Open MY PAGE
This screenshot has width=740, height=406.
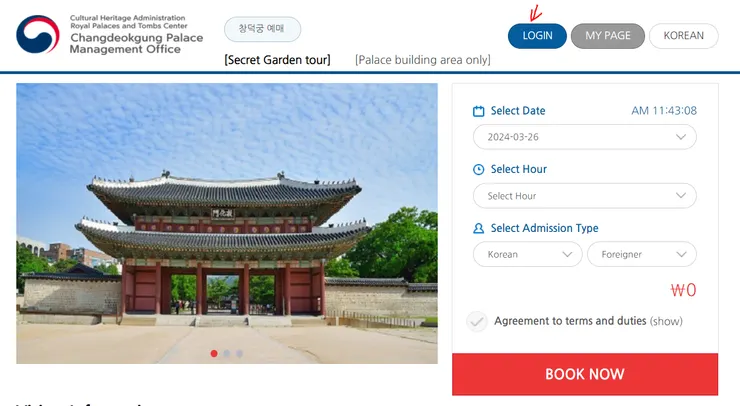608,36
